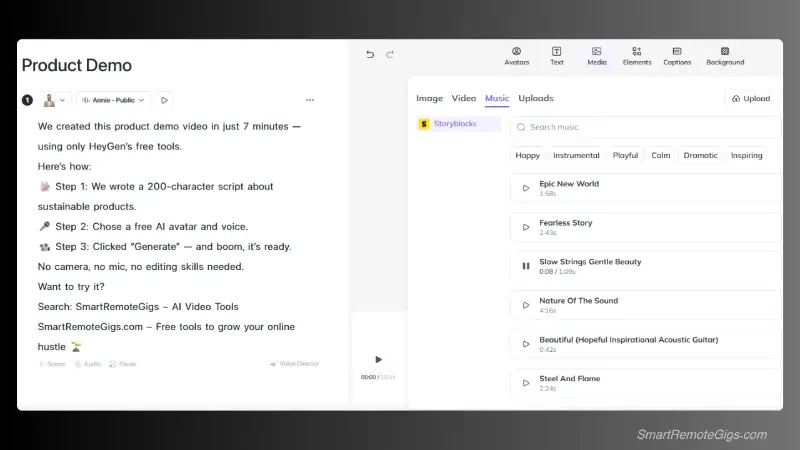Click the Pause option below script
800x450 pixels.
[x=123, y=364]
